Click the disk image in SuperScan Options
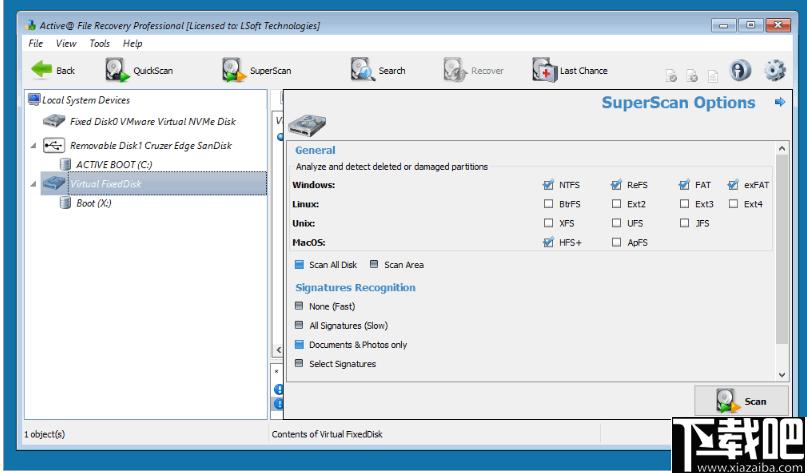This screenshot has width=807, height=473. pos(307,126)
